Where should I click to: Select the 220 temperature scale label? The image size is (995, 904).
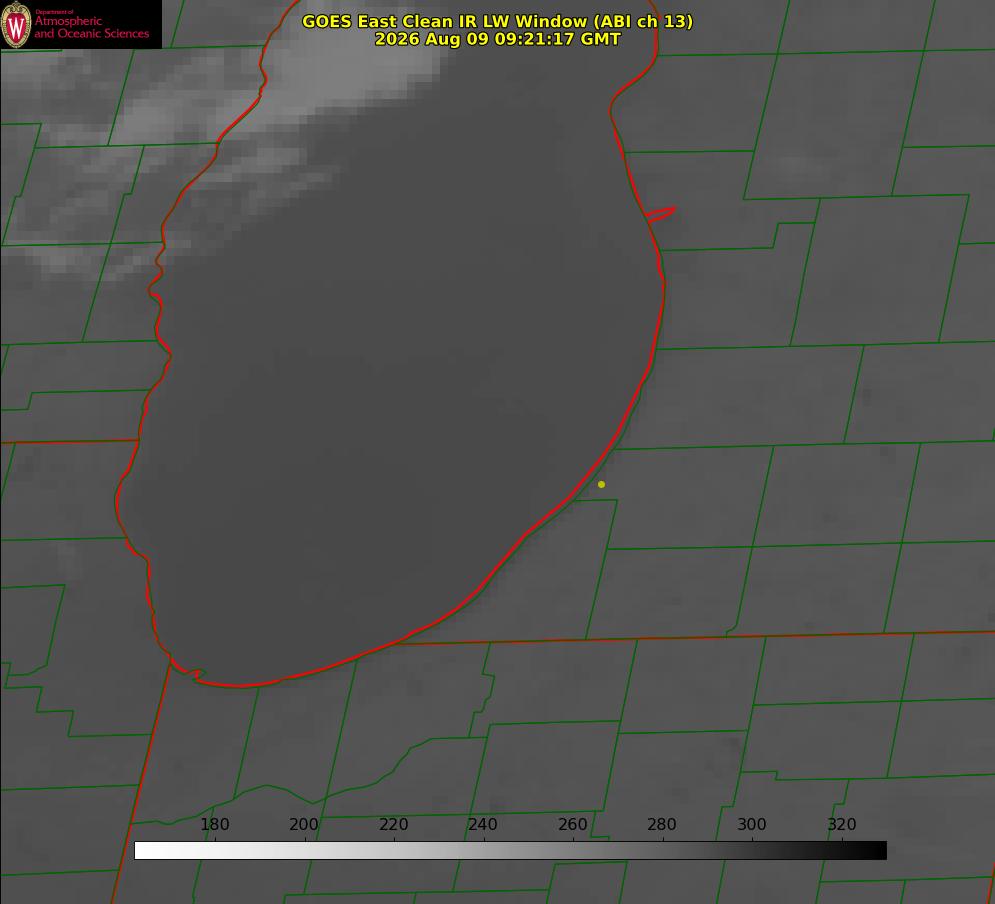click(x=393, y=824)
